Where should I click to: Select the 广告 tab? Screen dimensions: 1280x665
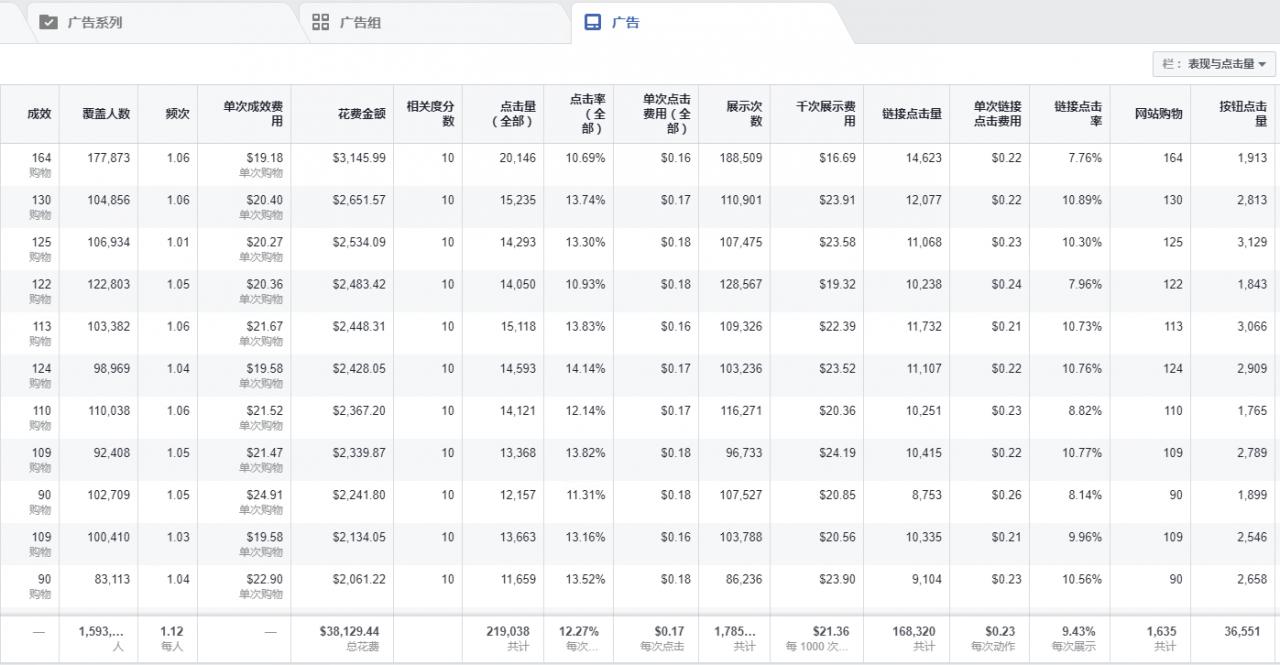(712, 22)
